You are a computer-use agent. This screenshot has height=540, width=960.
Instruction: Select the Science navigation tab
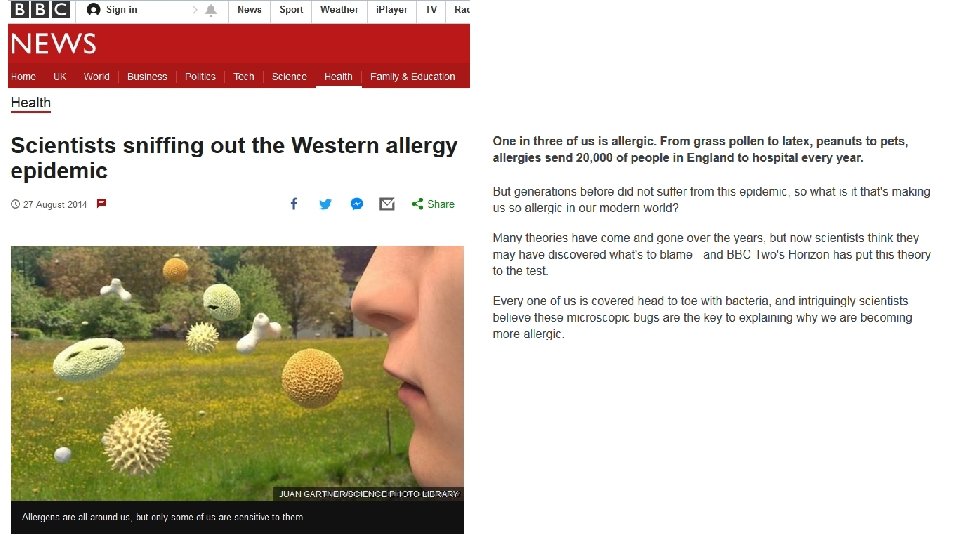click(289, 77)
